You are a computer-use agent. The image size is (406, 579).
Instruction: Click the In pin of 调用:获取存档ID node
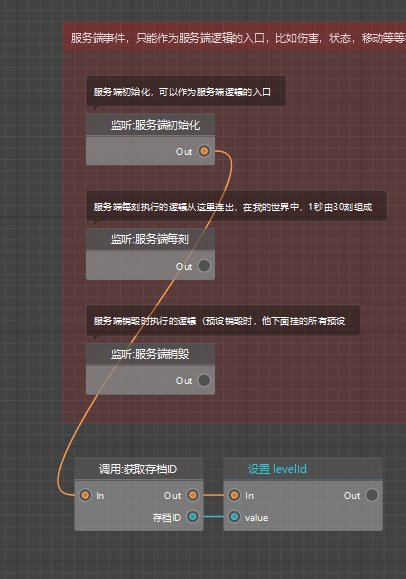(x=85, y=495)
